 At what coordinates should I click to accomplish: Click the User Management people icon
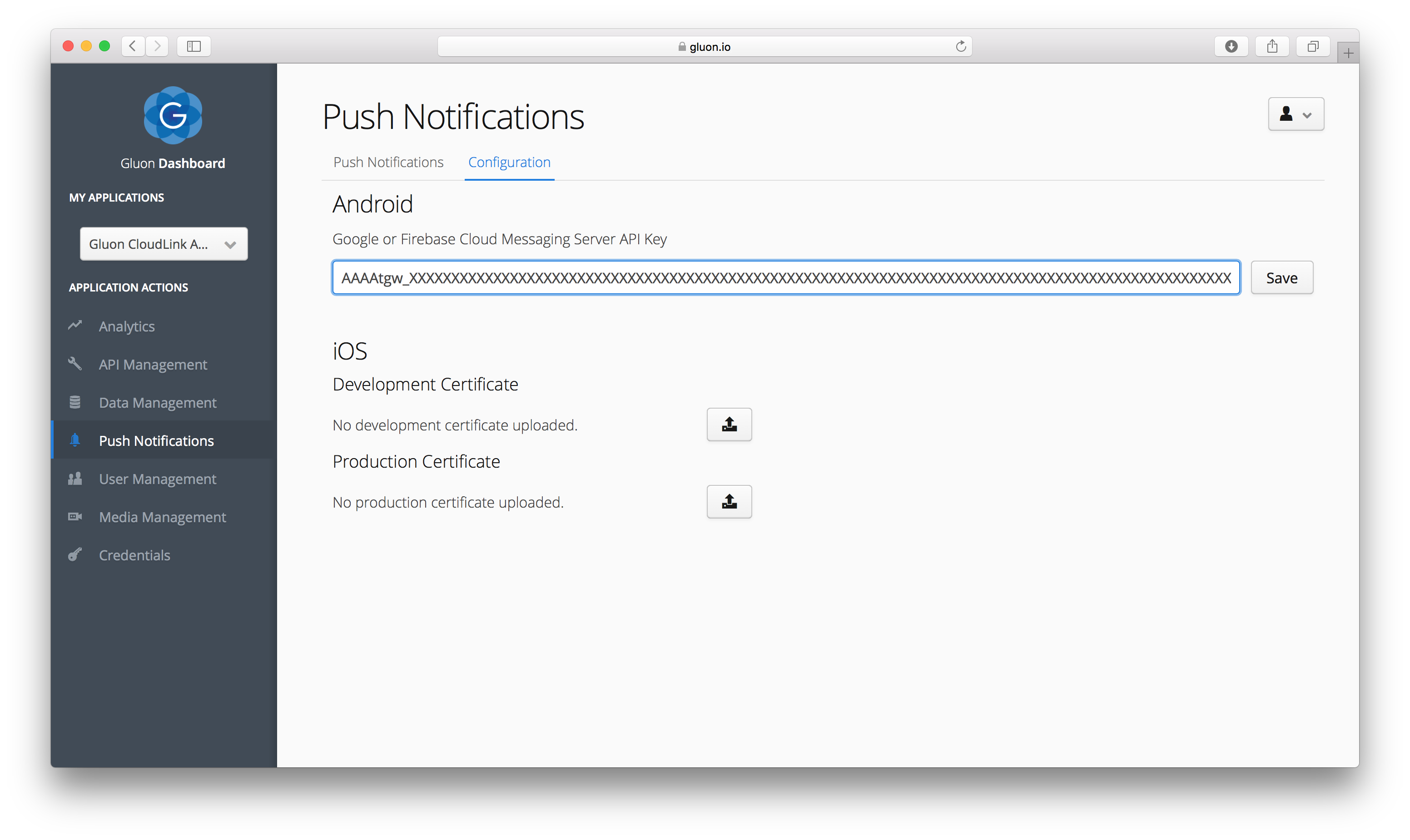77,478
